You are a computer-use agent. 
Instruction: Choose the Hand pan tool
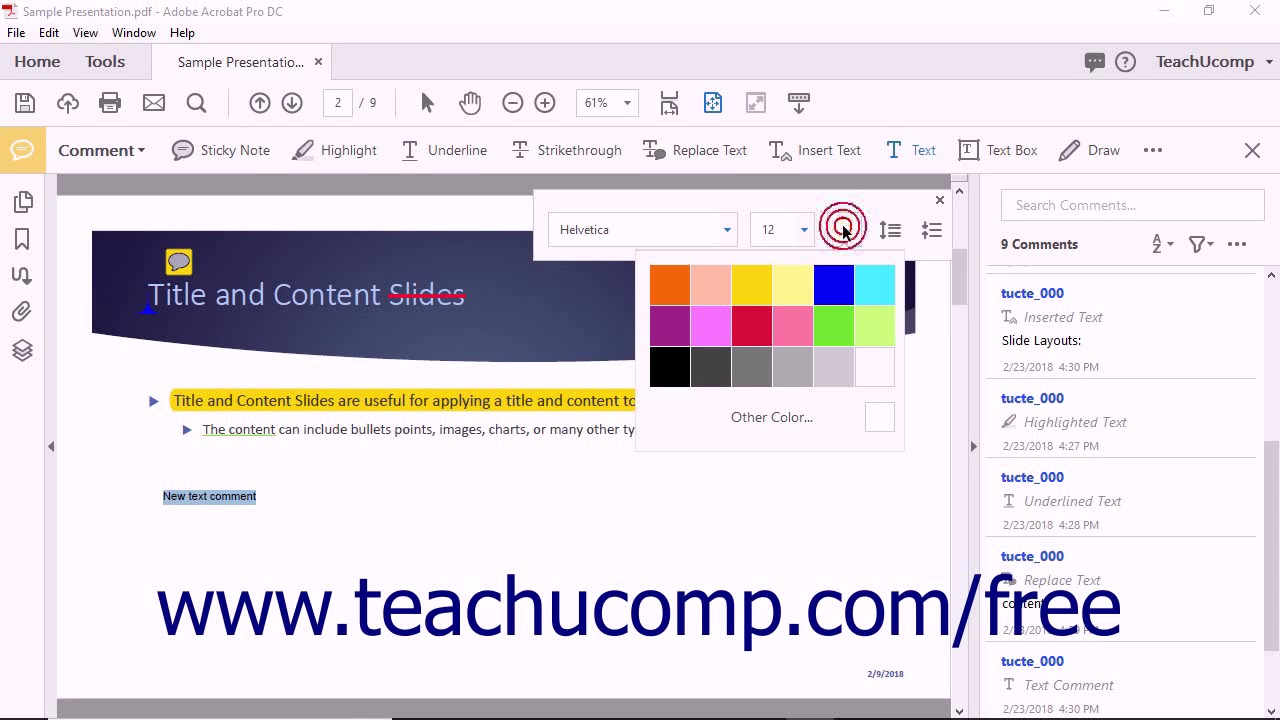[x=470, y=103]
